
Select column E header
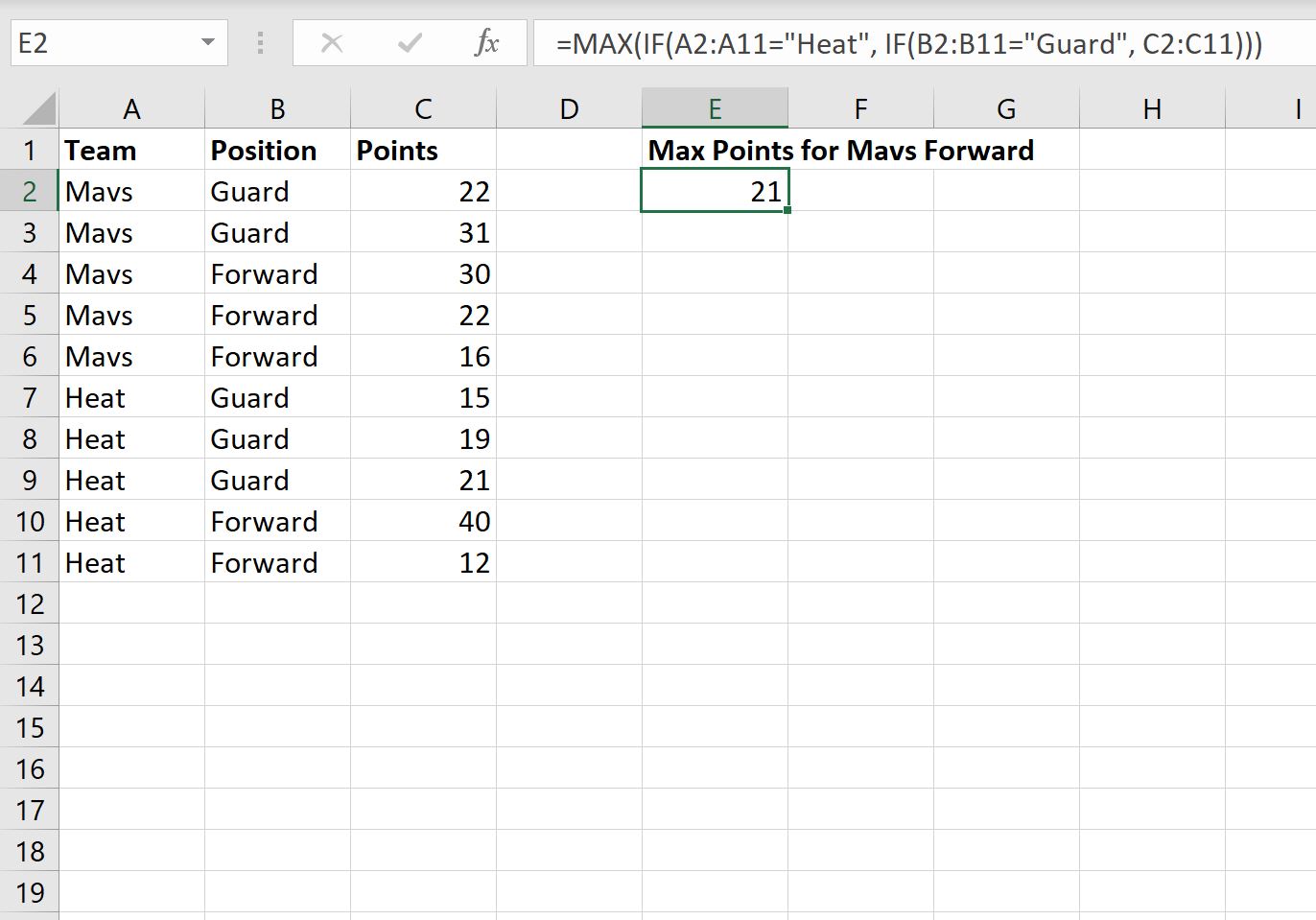tap(715, 109)
